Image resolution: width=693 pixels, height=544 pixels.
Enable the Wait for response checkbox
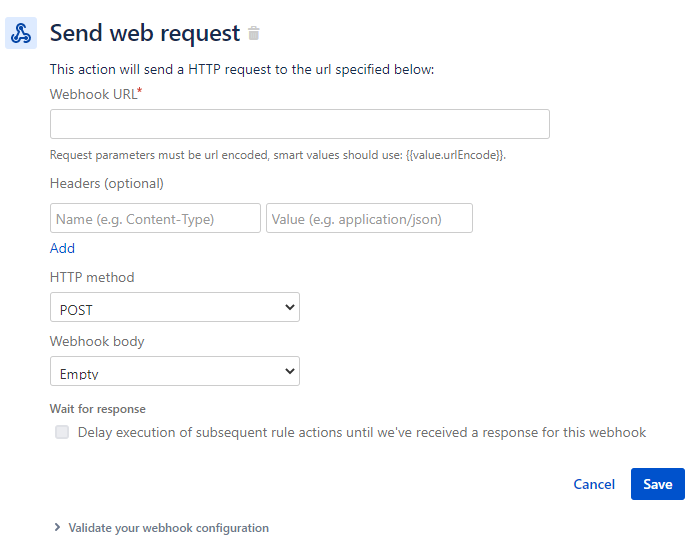(62, 432)
